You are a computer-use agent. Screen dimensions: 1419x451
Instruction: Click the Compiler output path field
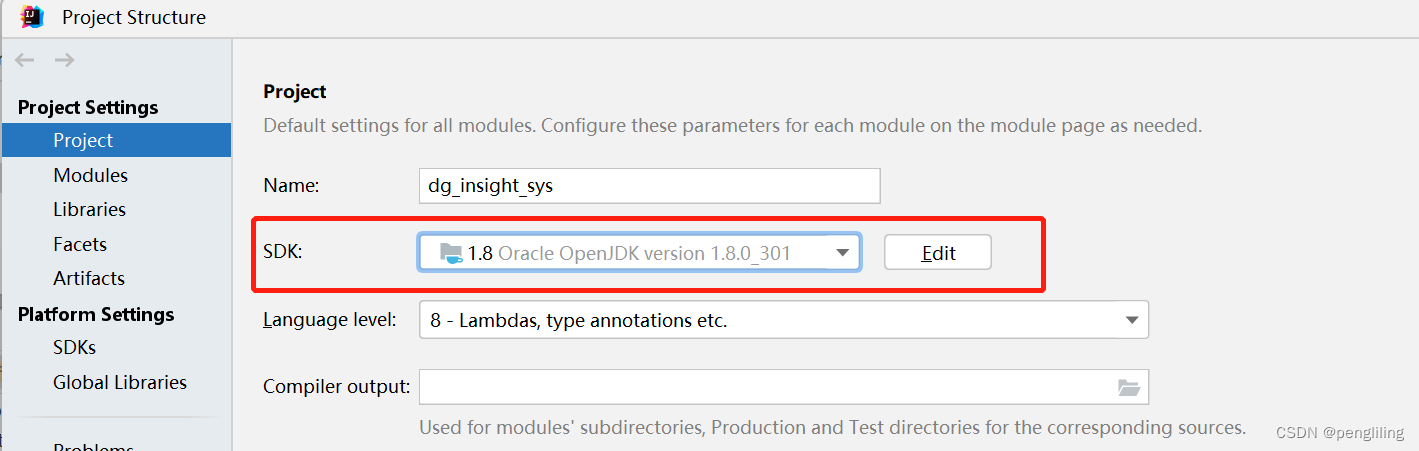tap(765, 387)
